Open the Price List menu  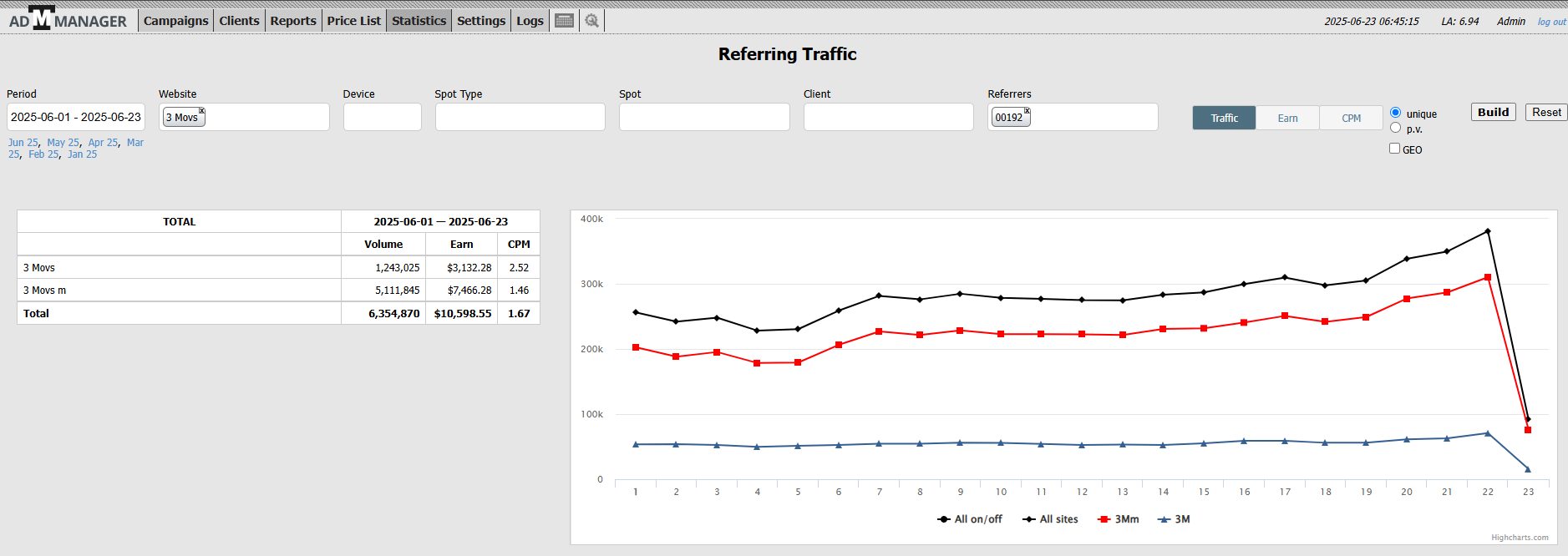(353, 21)
